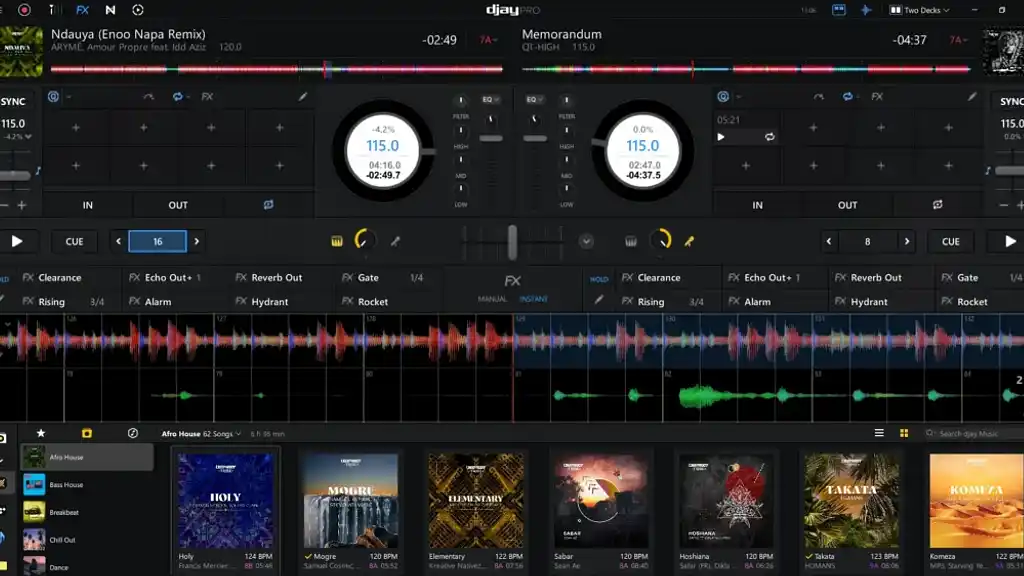Open left deck loop mode icon
The image size is (1024, 576).
178,97
